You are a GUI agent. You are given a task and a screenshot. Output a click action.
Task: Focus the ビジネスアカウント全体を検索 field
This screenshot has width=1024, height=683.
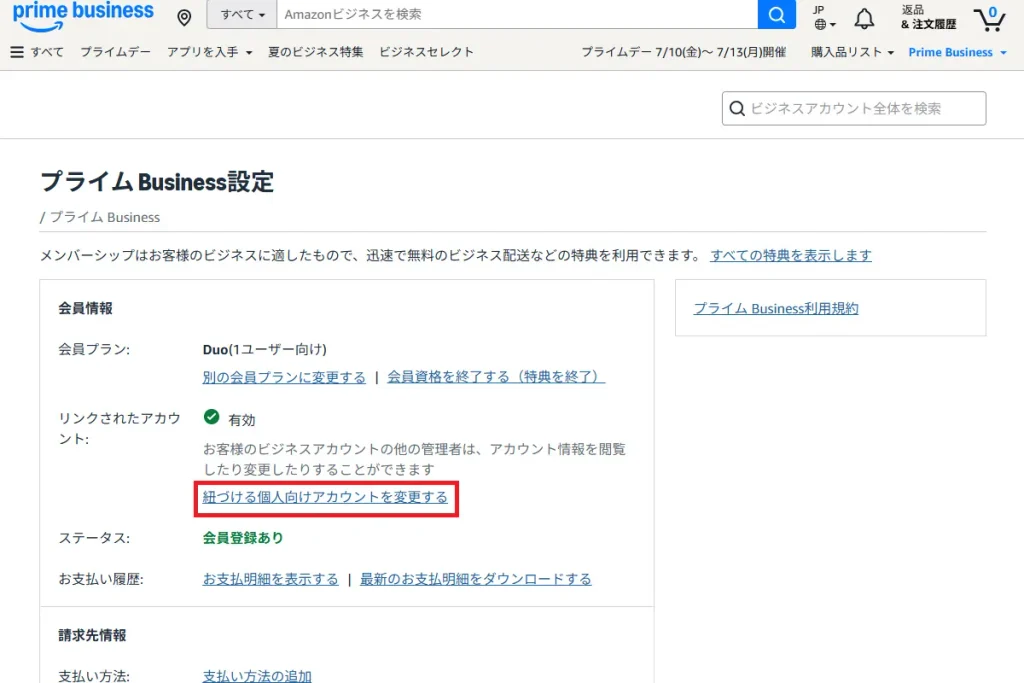[x=854, y=108]
